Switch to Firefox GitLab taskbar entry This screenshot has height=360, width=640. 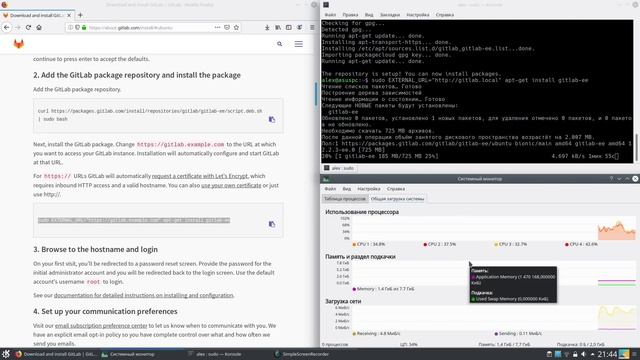(56, 354)
